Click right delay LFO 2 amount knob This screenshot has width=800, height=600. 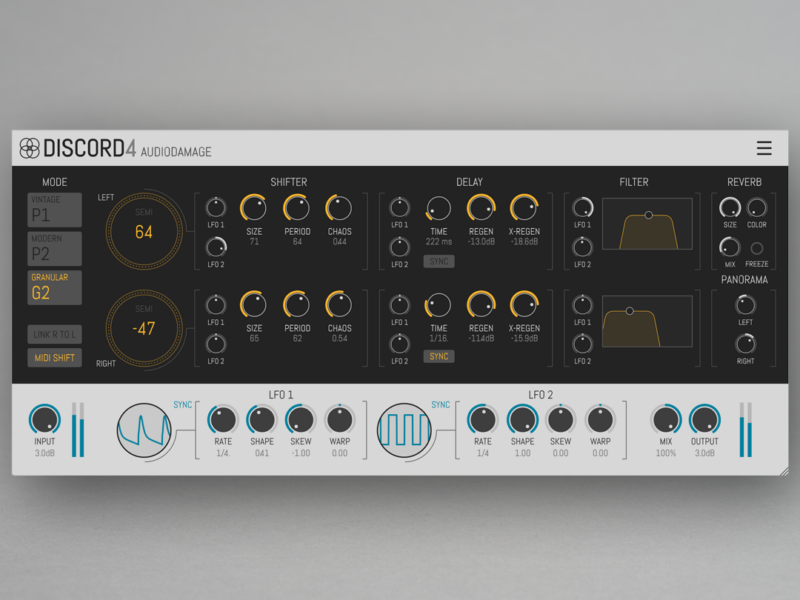click(399, 344)
